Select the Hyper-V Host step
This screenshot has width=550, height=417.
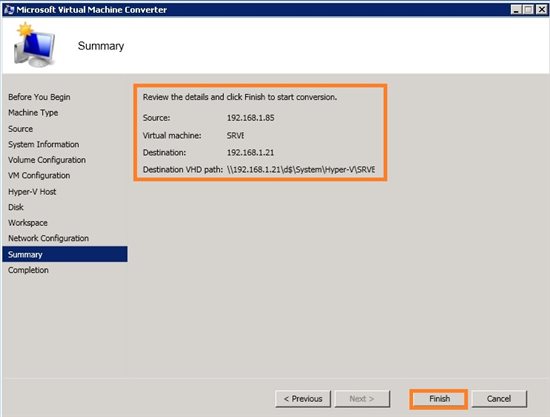[x=32, y=191]
